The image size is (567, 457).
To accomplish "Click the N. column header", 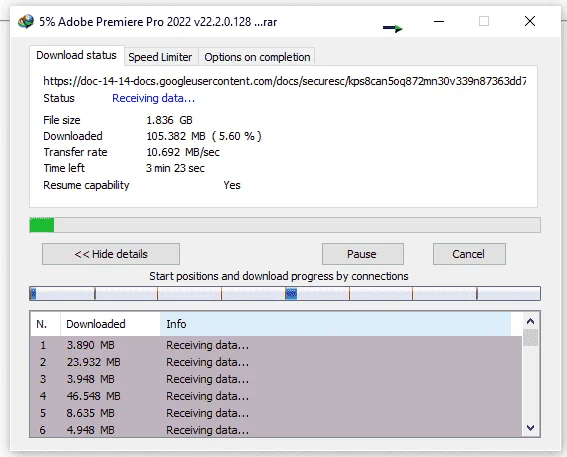I will (45, 324).
